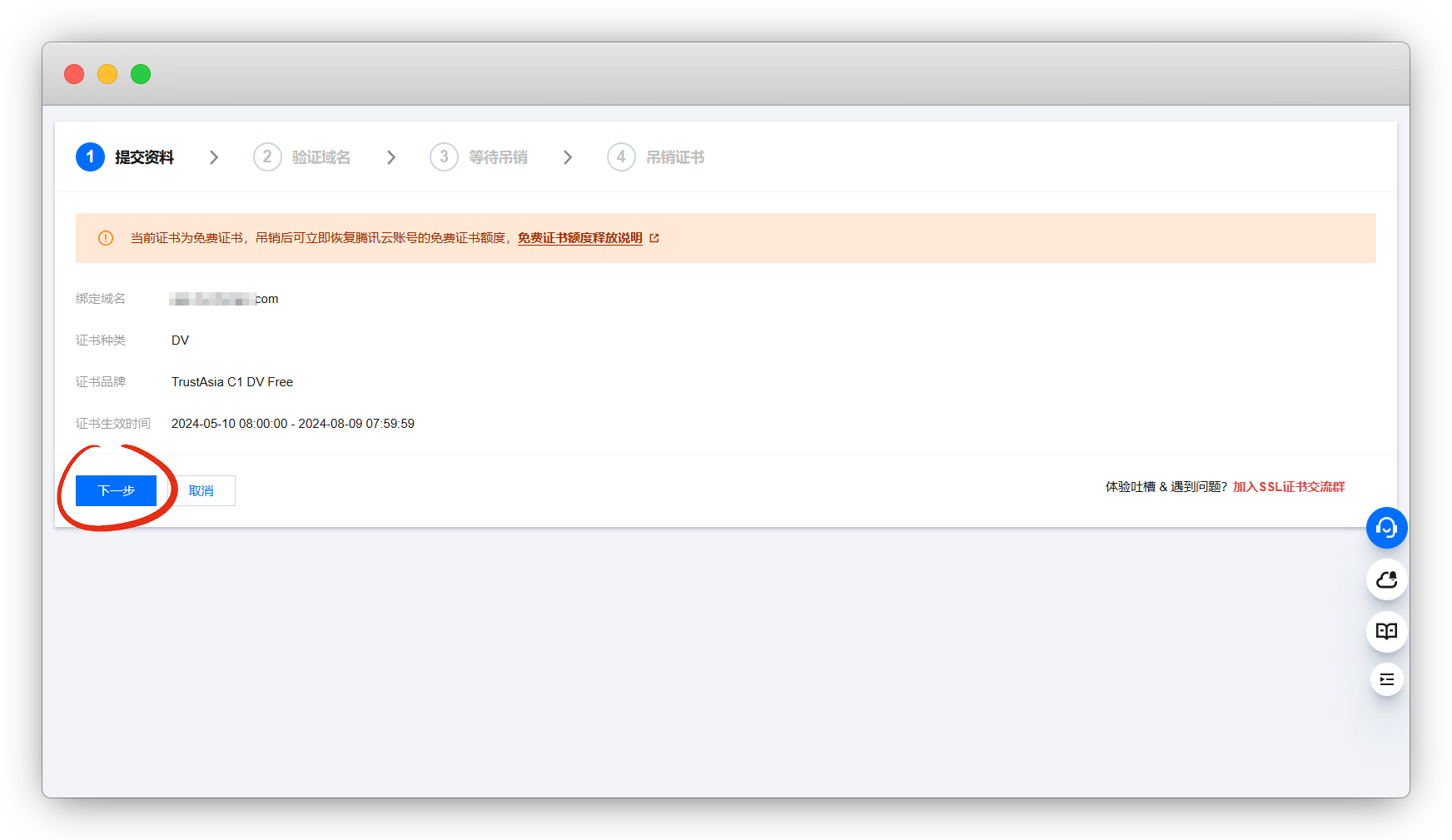
Task: Click the step 4 number circle
Action: pyautogui.click(x=621, y=157)
